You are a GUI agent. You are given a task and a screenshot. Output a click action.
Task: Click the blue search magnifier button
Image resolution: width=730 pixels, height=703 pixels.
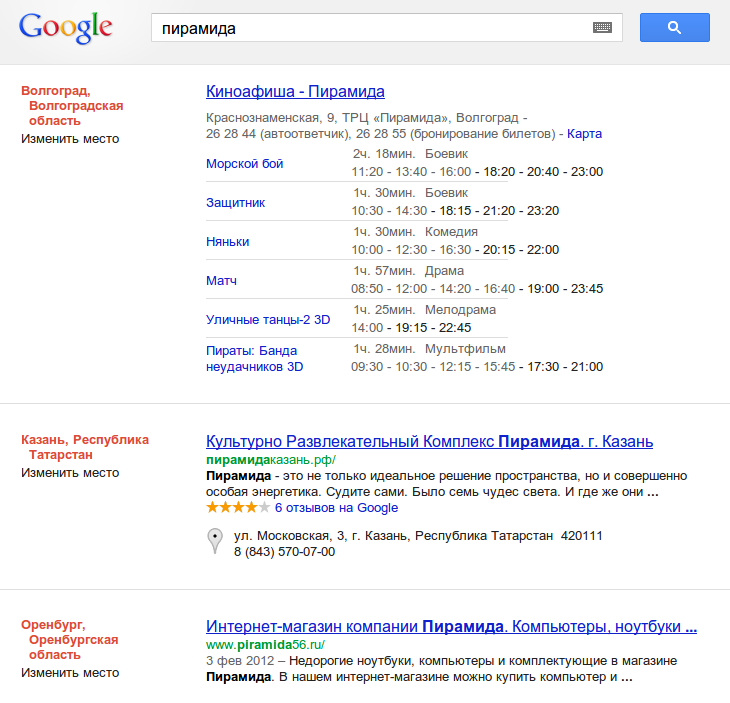[675, 27]
